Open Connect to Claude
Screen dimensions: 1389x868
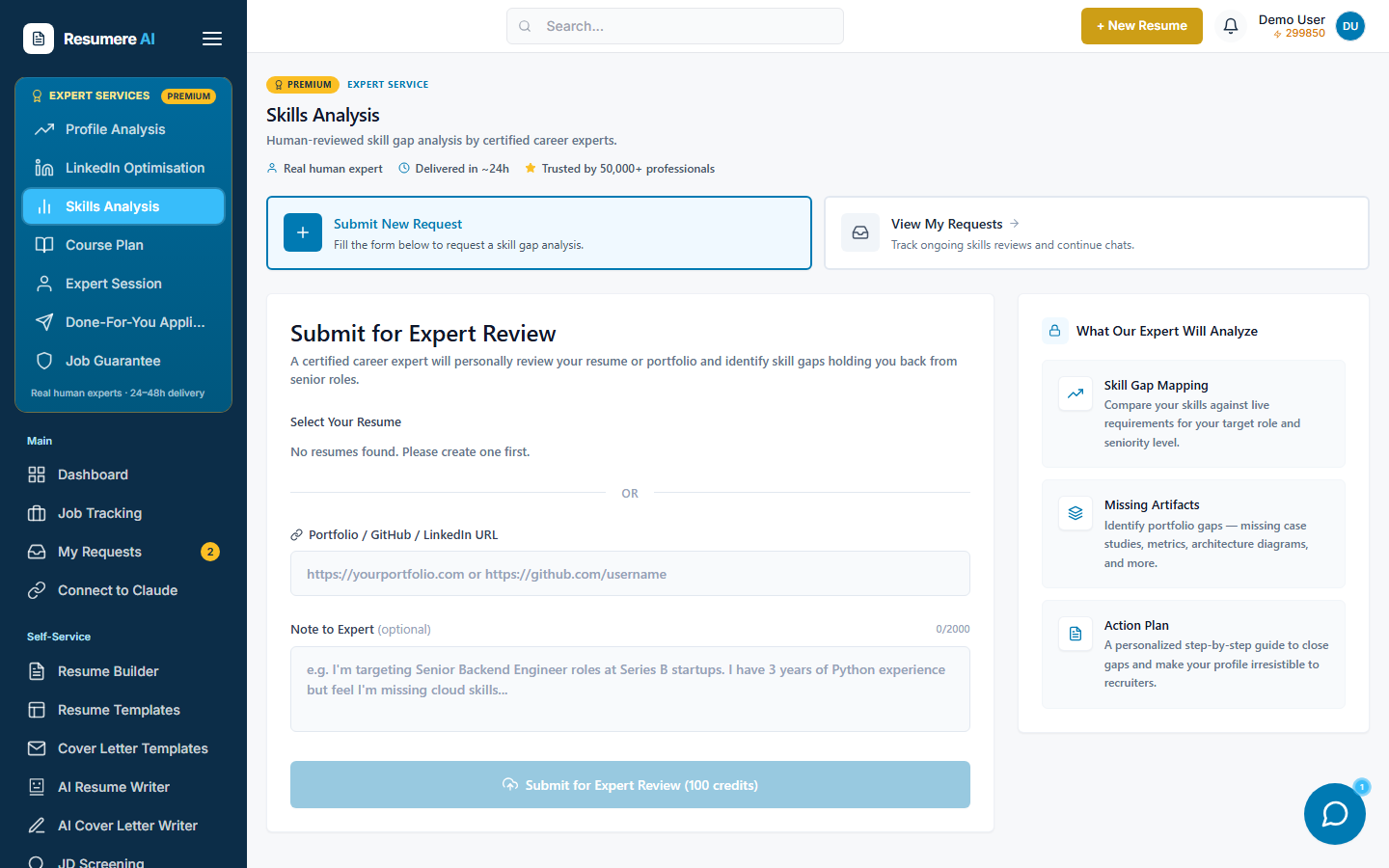[x=123, y=590]
